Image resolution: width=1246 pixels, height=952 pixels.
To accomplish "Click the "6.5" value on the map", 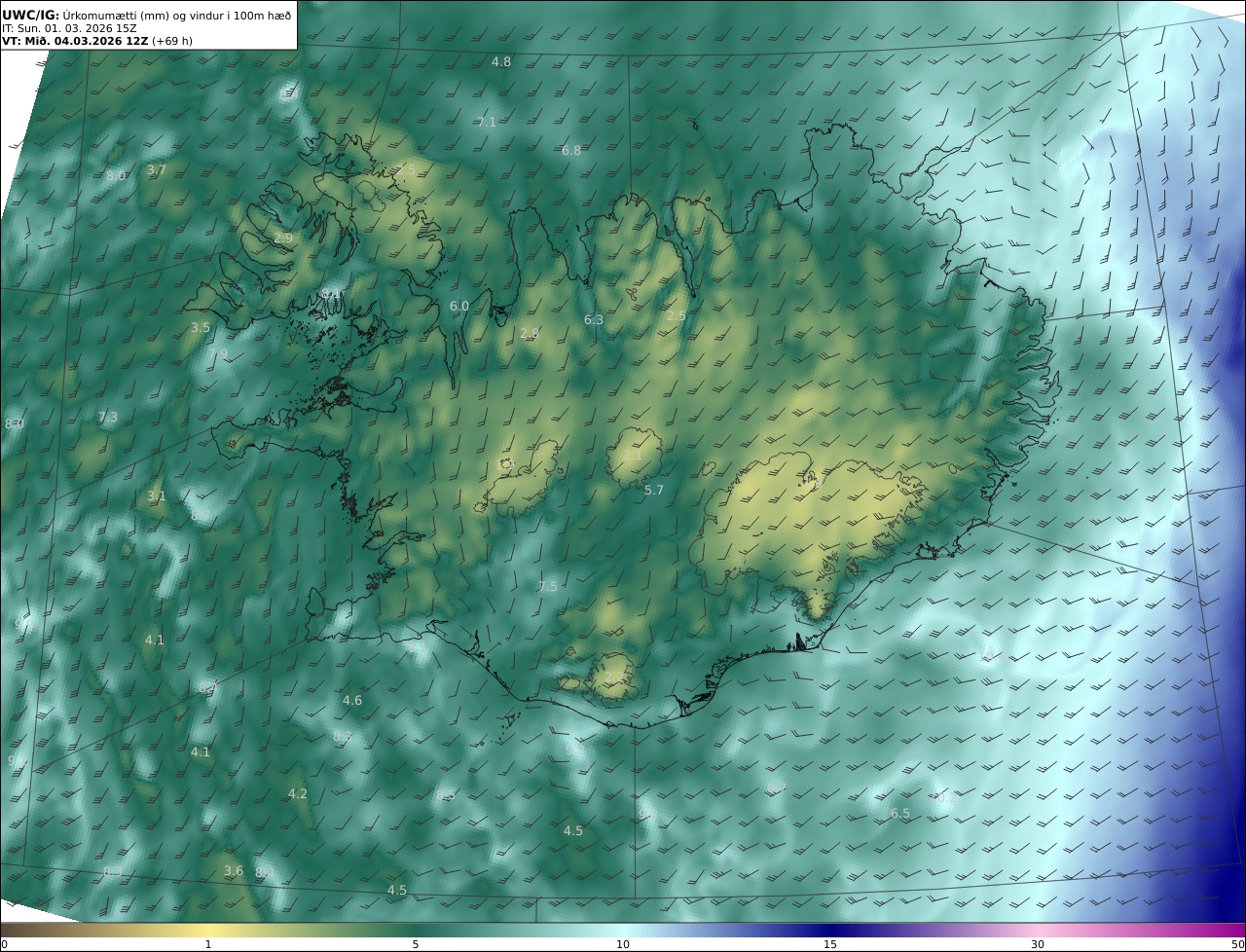I will [x=900, y=814].
